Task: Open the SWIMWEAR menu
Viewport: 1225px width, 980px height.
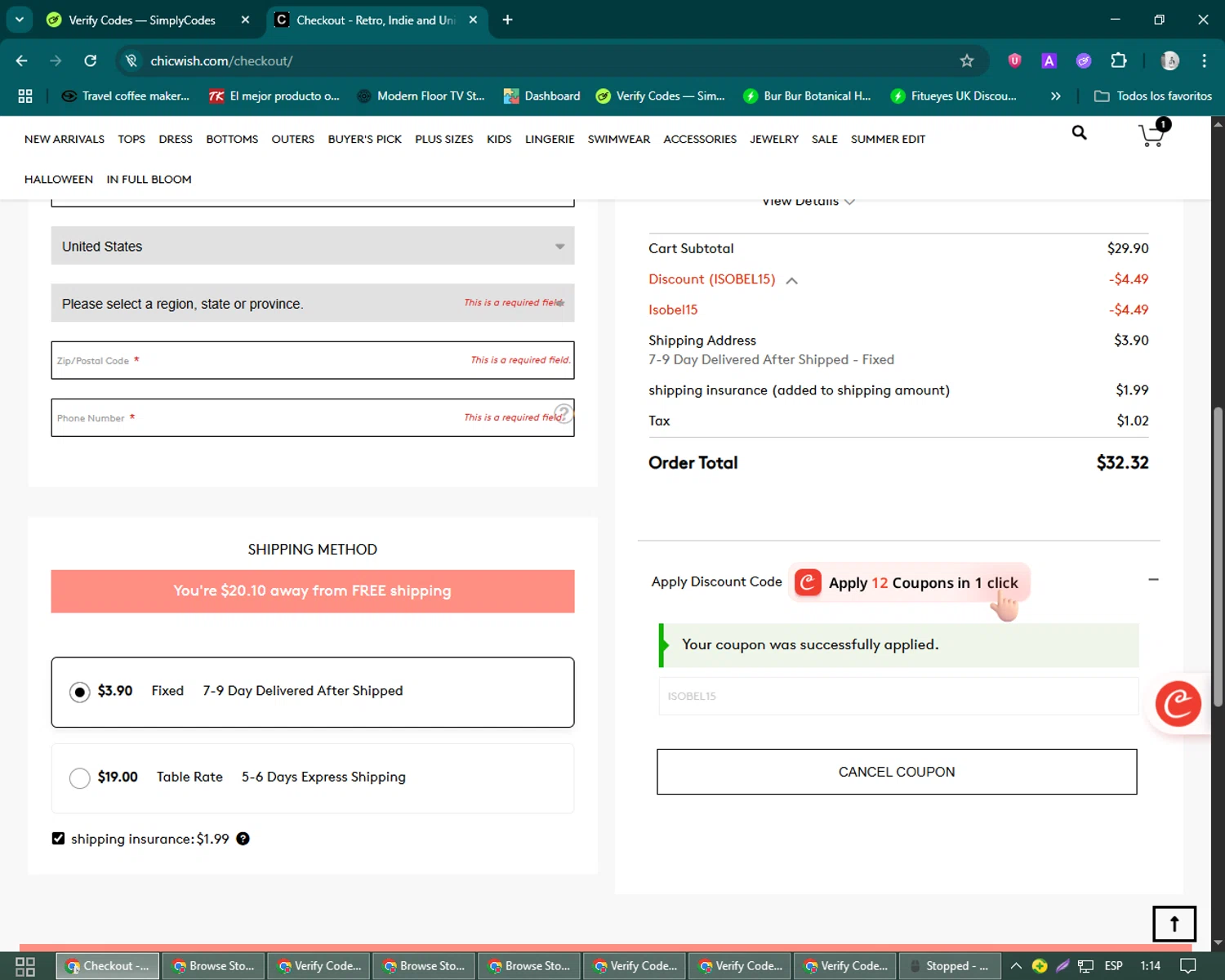Action: point(619,139)
